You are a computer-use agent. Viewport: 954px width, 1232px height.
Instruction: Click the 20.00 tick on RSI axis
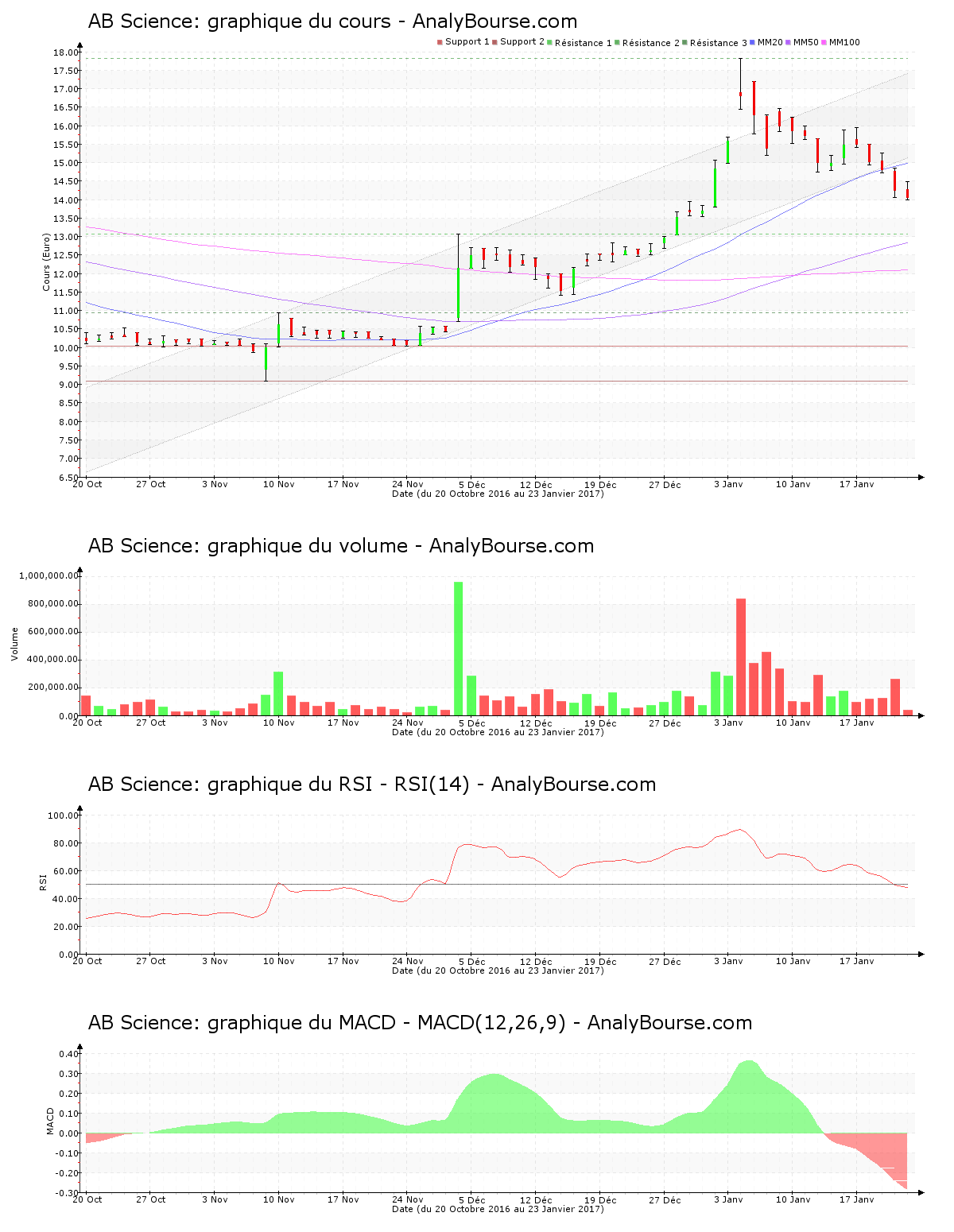(x=65, y=927)
